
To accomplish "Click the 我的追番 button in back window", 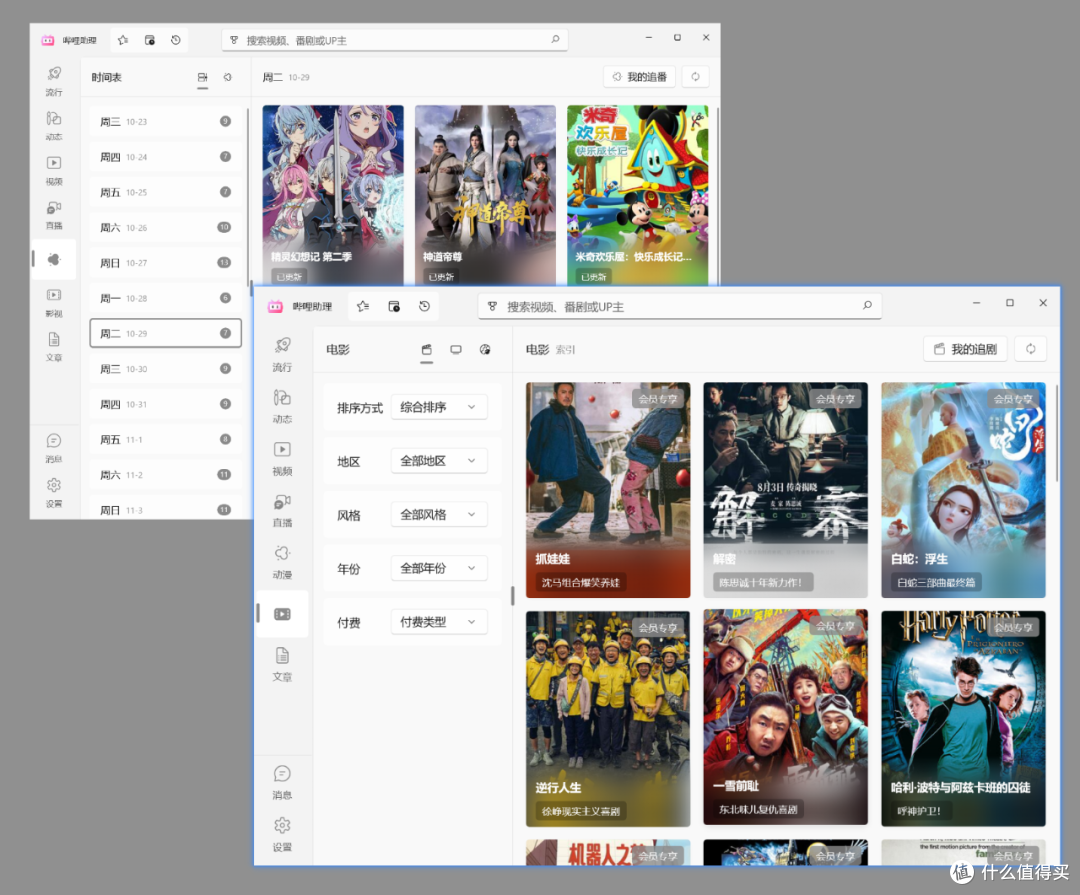I will (640, 76).
